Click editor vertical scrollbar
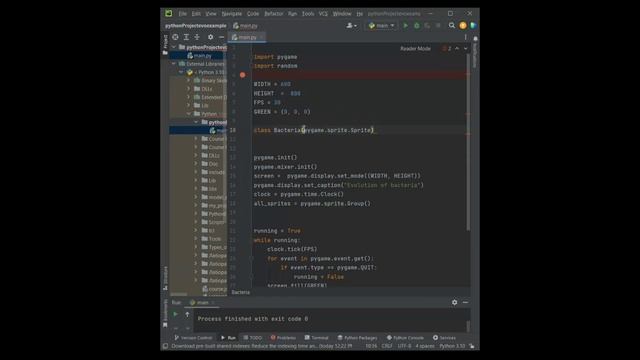640x360 pixels. (x=468, y=143)
